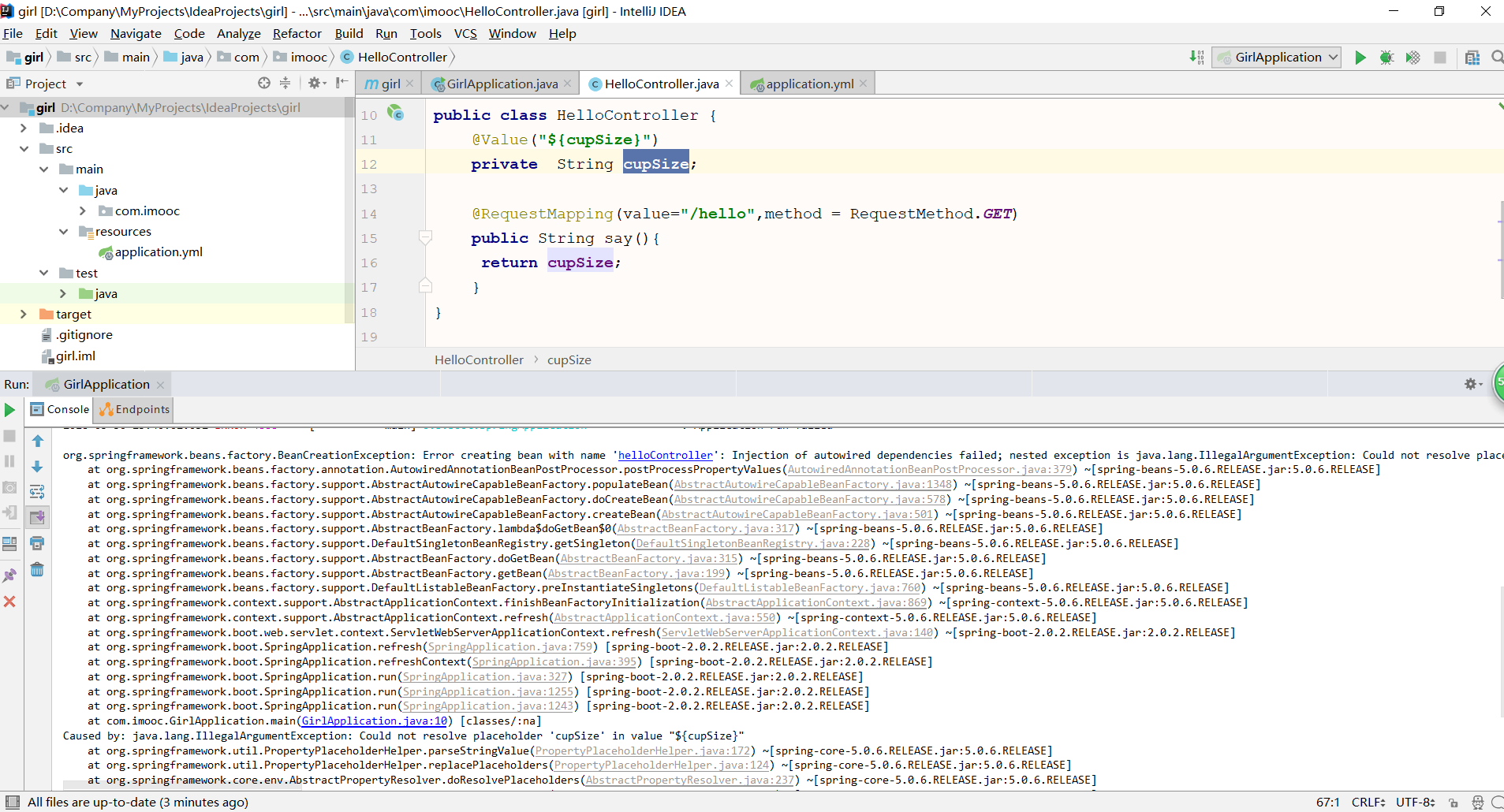Open the helloController link in the console
The width and height of the screenshot is (1504, 812).
pos(665,455)
